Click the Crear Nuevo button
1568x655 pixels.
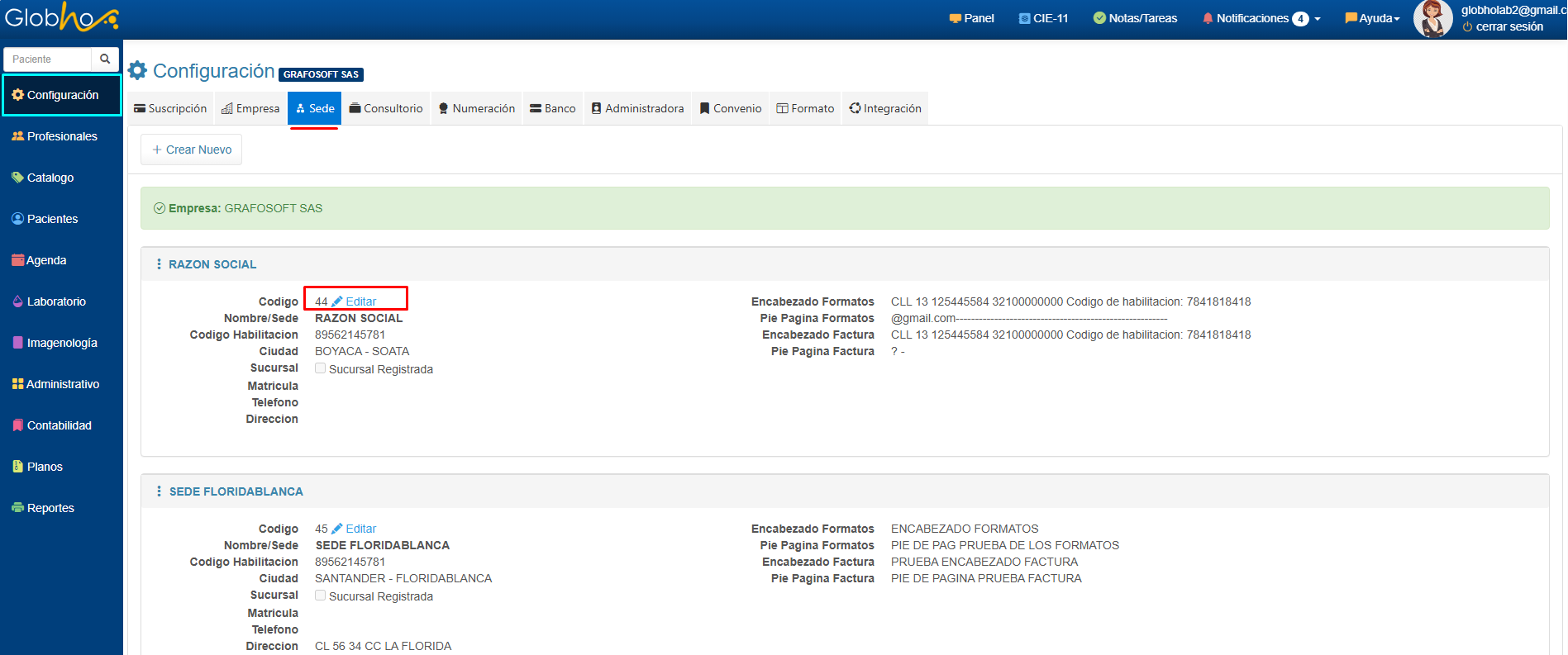click(192, 150)
